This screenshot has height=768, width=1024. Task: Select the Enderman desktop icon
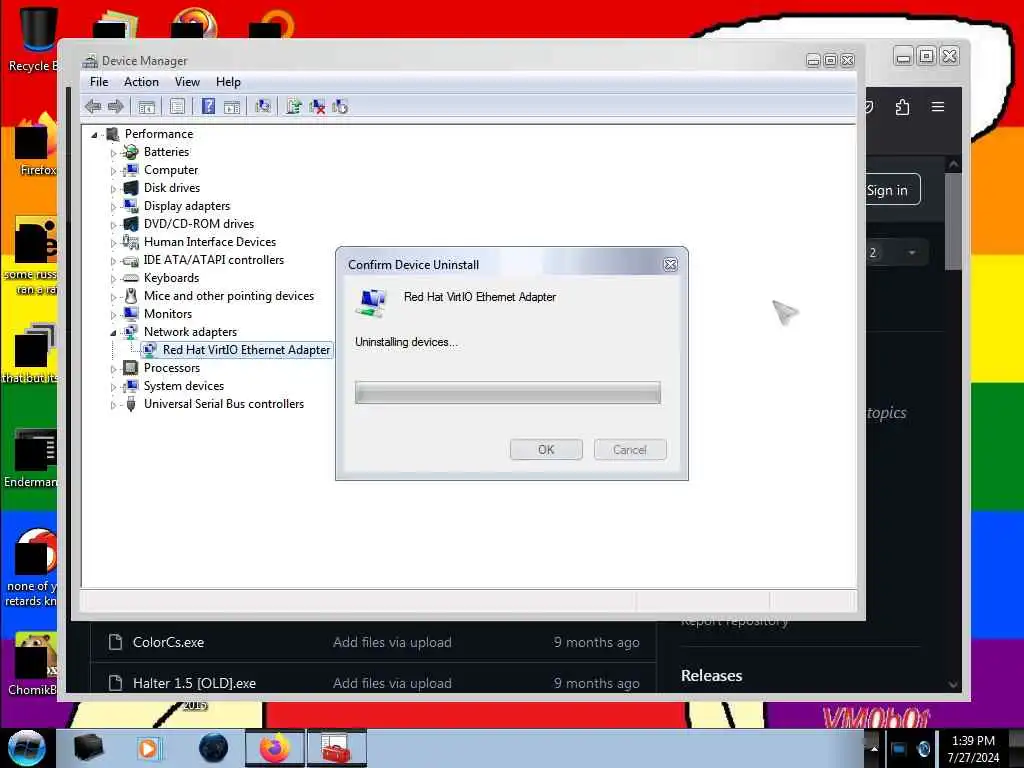click(31, 458)
